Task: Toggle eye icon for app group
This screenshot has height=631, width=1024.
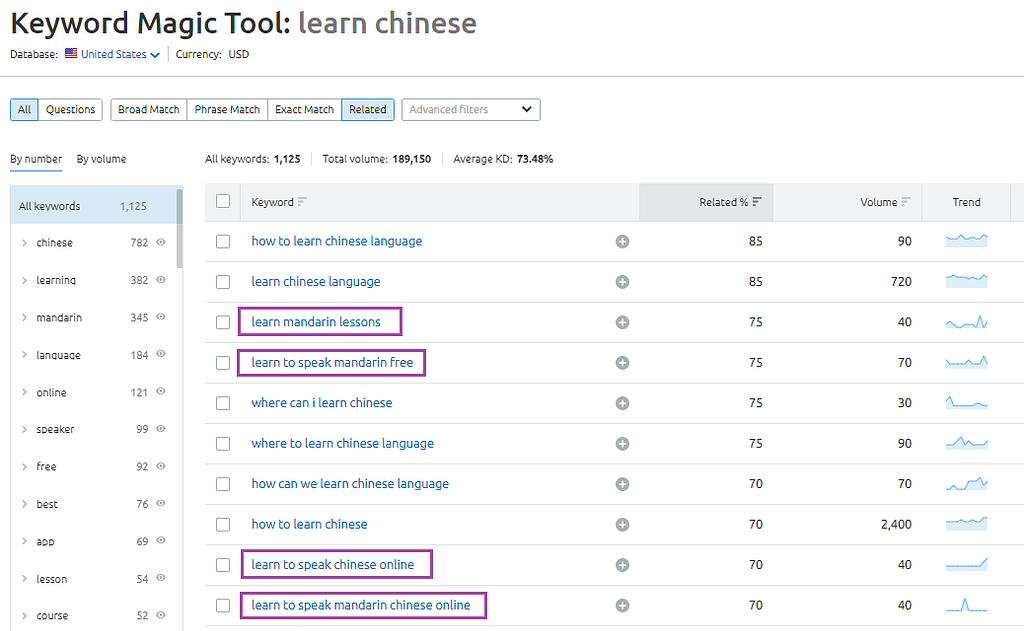Action: (161, 540)
